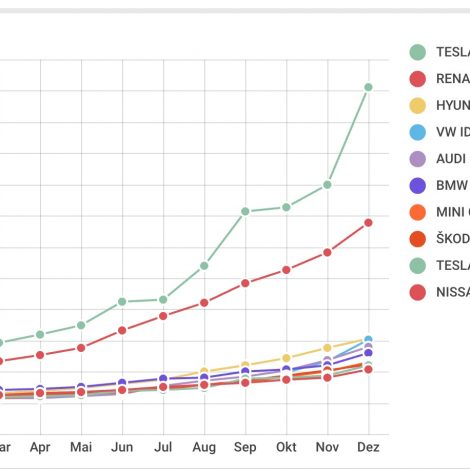Viewport: 470px width, 470px height.
Task: Click the top green line's Jun data point
Action: pyautogui.click(x=122, y=302)
